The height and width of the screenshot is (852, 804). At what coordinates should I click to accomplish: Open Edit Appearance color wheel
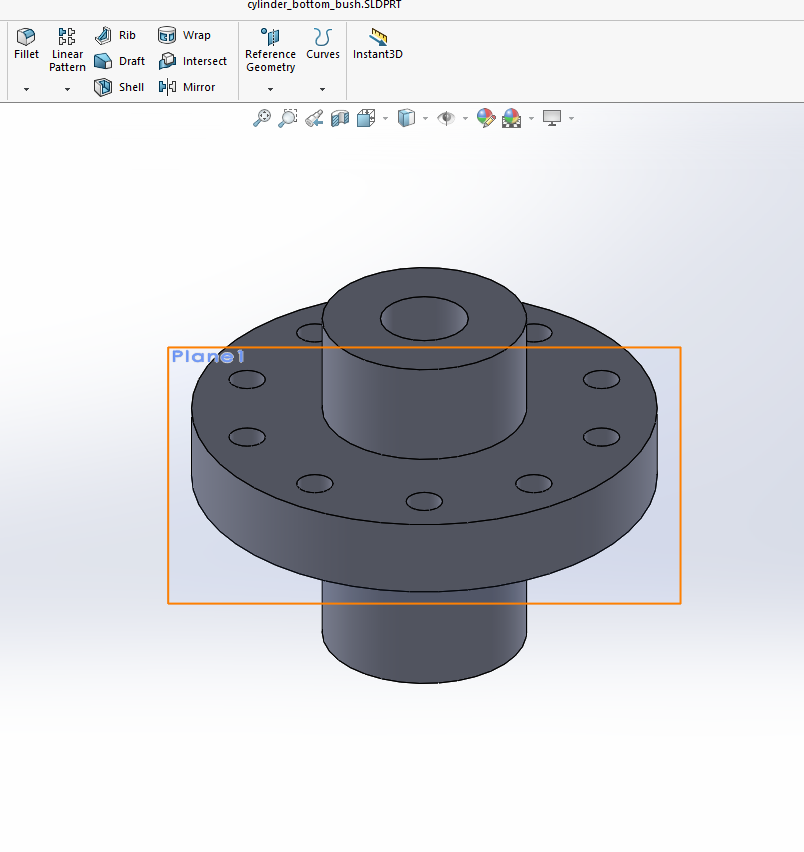(486, 118)
